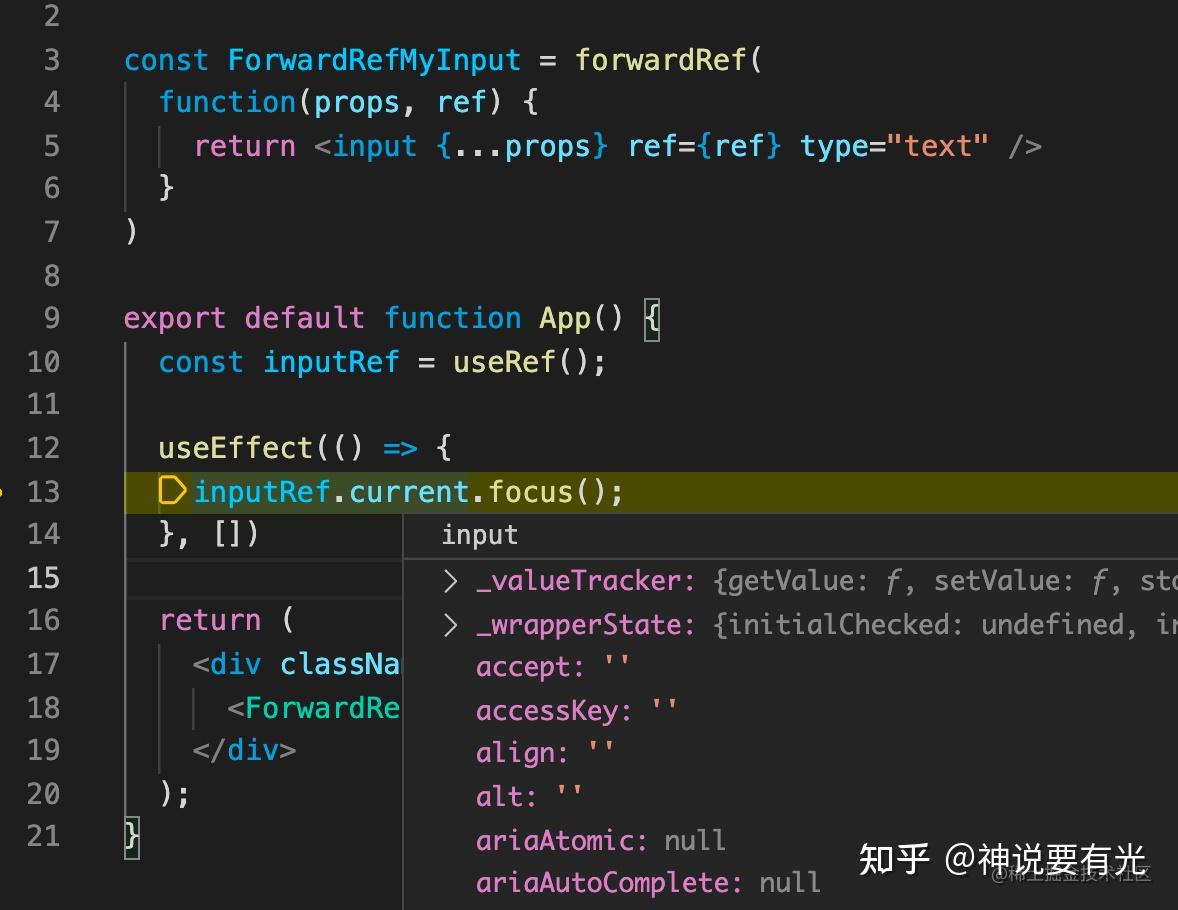The image size is (1178, 910).
Task: Click the execution arrow in the left gutter
Action: pos(5,491)
